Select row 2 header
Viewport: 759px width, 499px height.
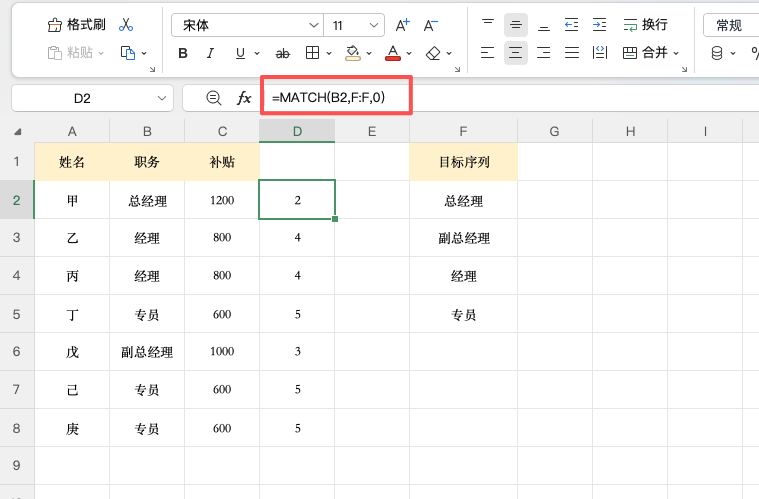tap(17, 200)
